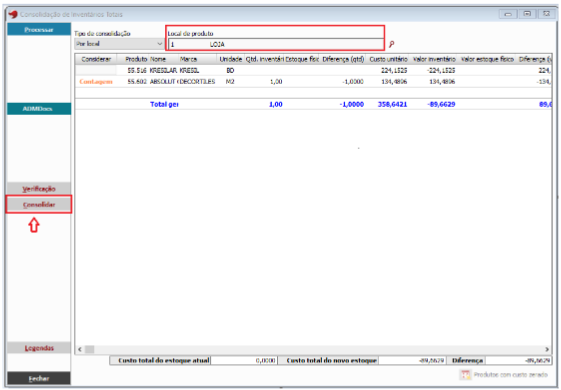561x390 pixels.
Task: Click the Consolidar button
Action: 39,205
